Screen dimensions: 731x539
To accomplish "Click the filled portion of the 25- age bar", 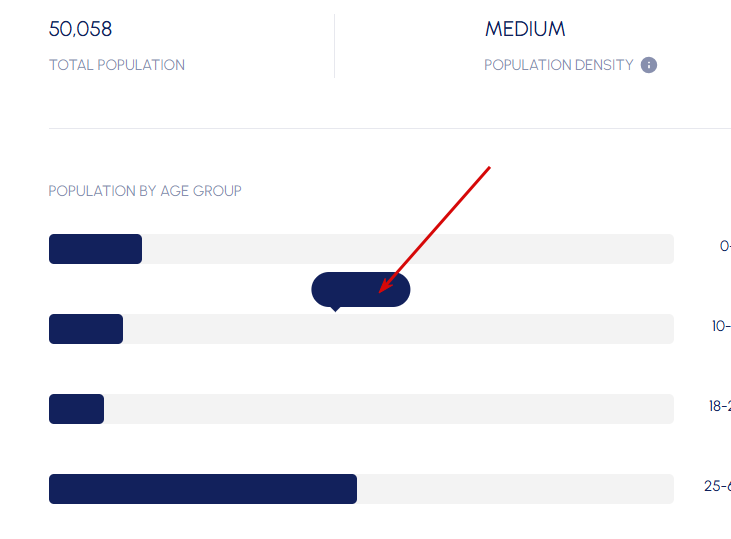I will 203,489.
